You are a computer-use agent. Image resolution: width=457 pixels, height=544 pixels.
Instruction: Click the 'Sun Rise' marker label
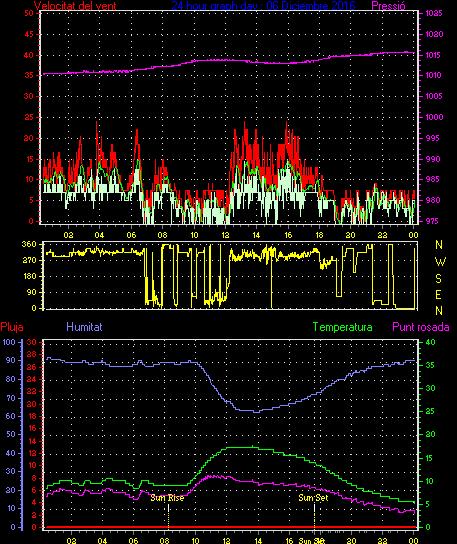167,498
